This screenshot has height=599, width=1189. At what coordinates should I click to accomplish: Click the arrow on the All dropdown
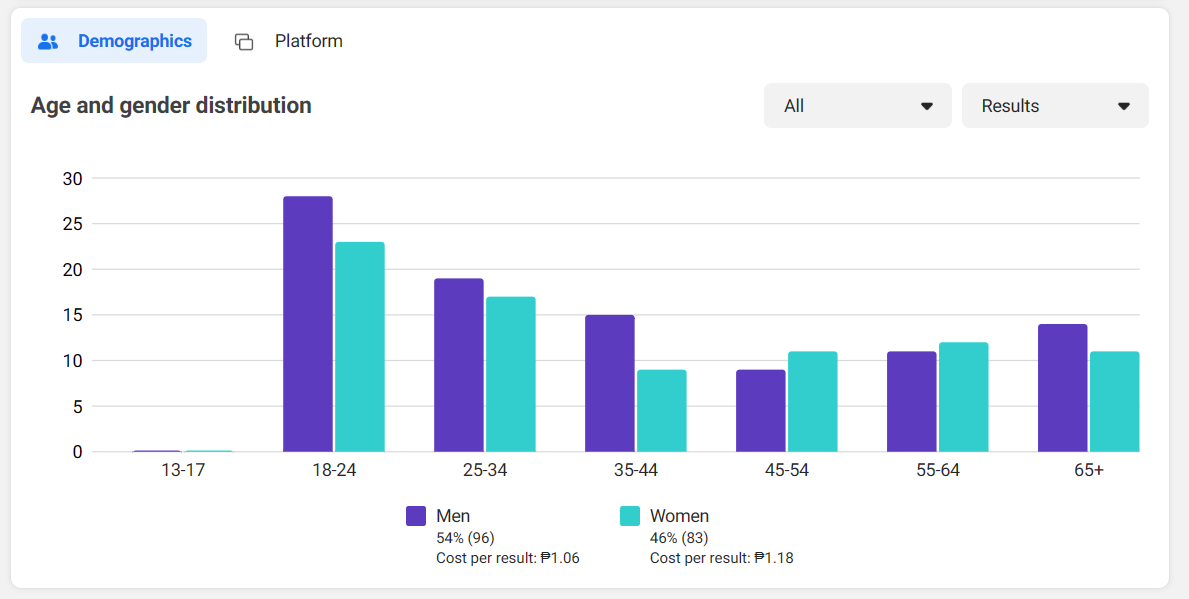coord(927,106)
